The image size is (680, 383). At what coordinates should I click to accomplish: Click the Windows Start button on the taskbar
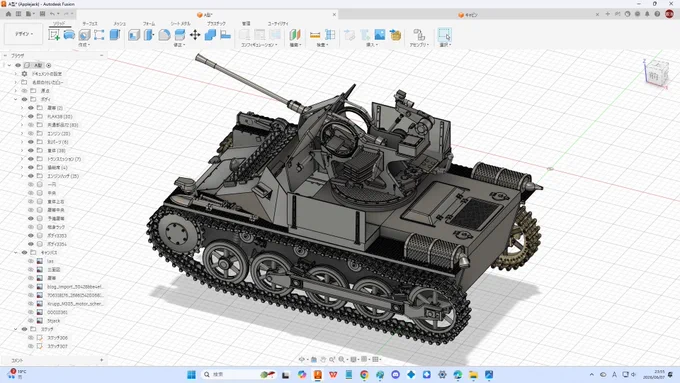pos(191,374)
